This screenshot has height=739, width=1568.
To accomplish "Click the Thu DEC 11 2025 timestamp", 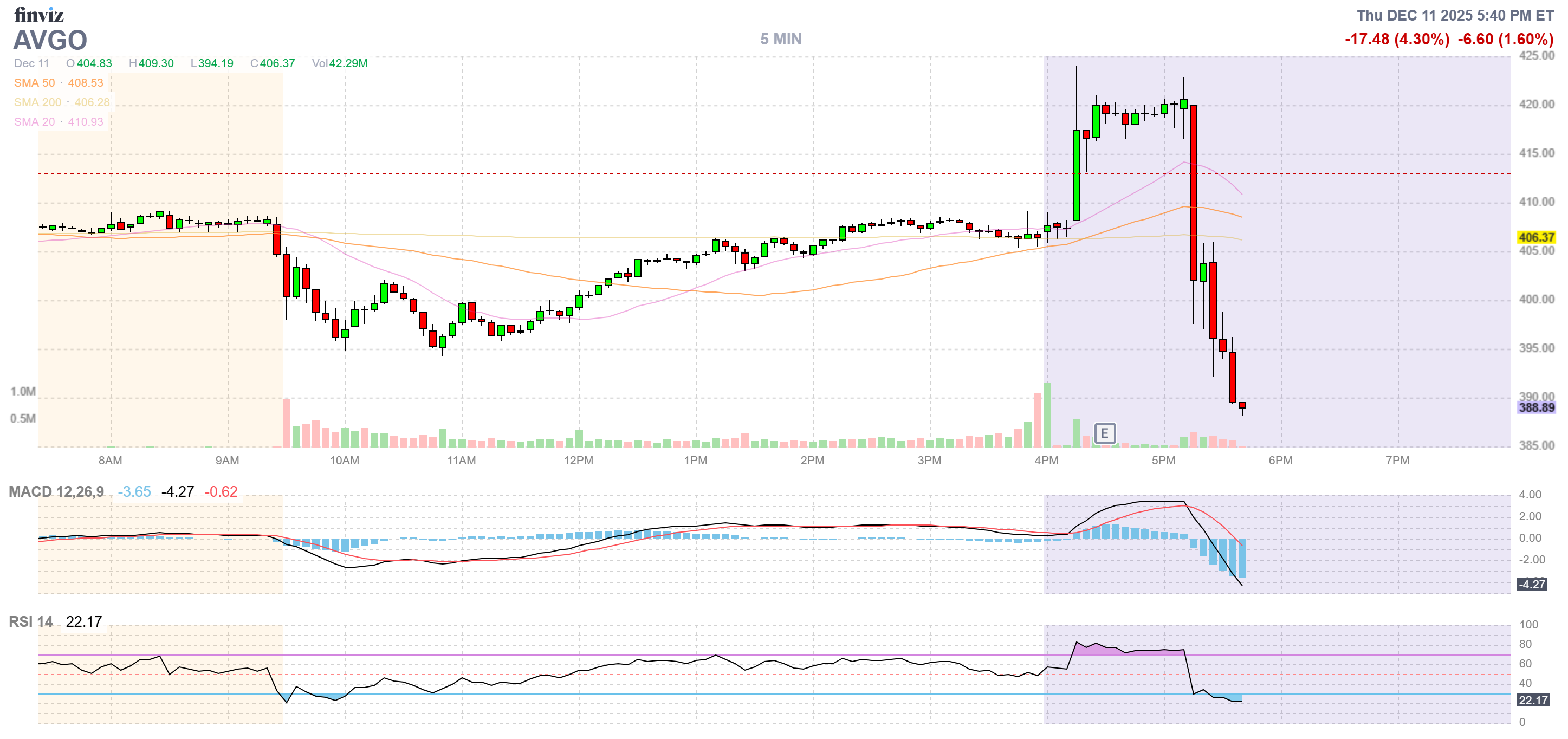I will pos(1455,15).
